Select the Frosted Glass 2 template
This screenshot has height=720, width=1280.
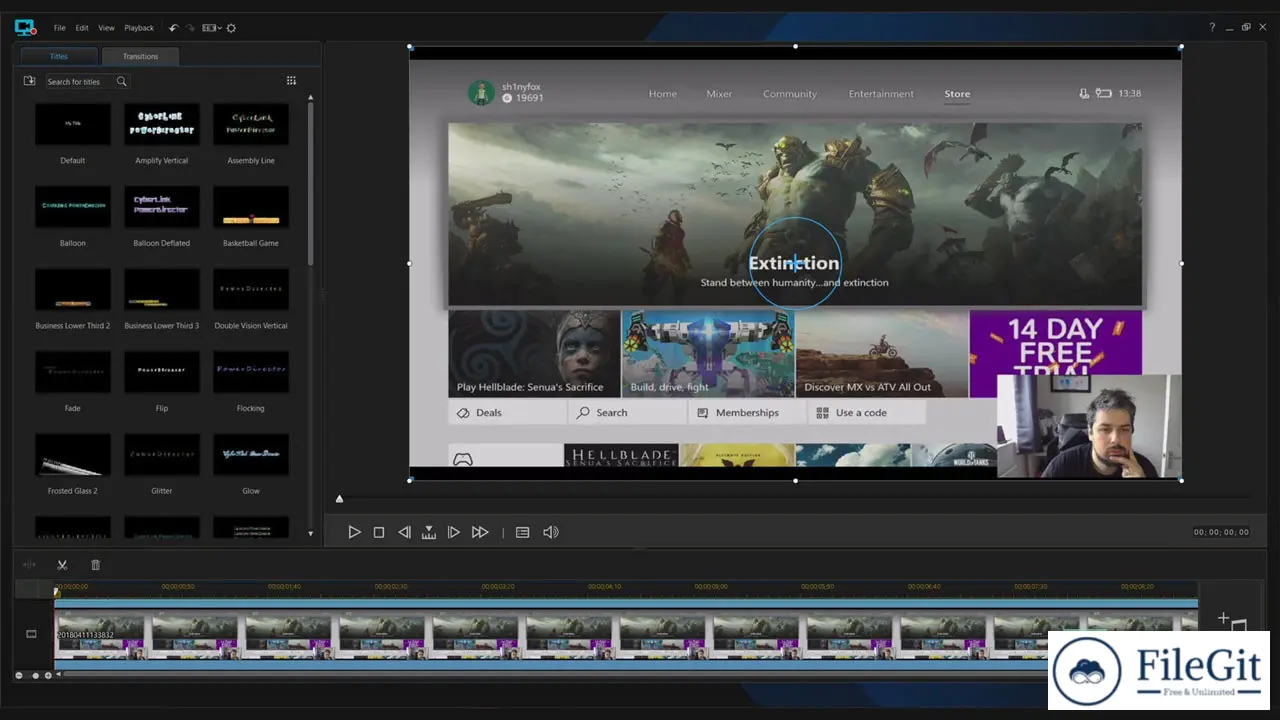(73, 455)
